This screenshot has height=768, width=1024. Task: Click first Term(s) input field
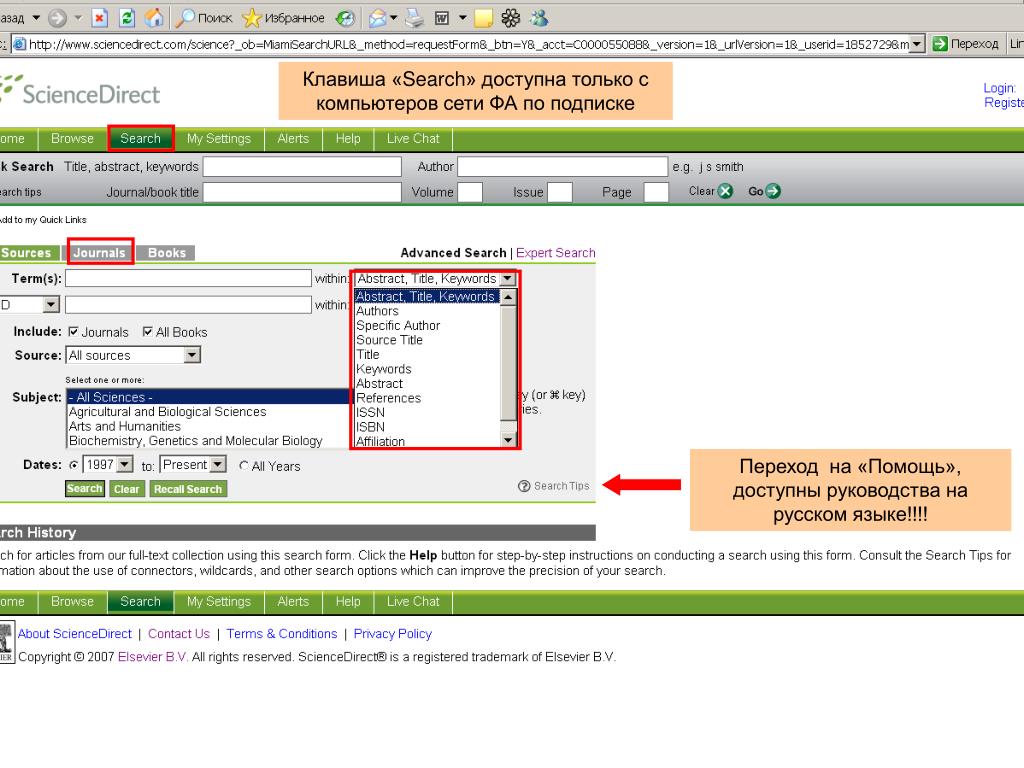click(x=188, y=278)
